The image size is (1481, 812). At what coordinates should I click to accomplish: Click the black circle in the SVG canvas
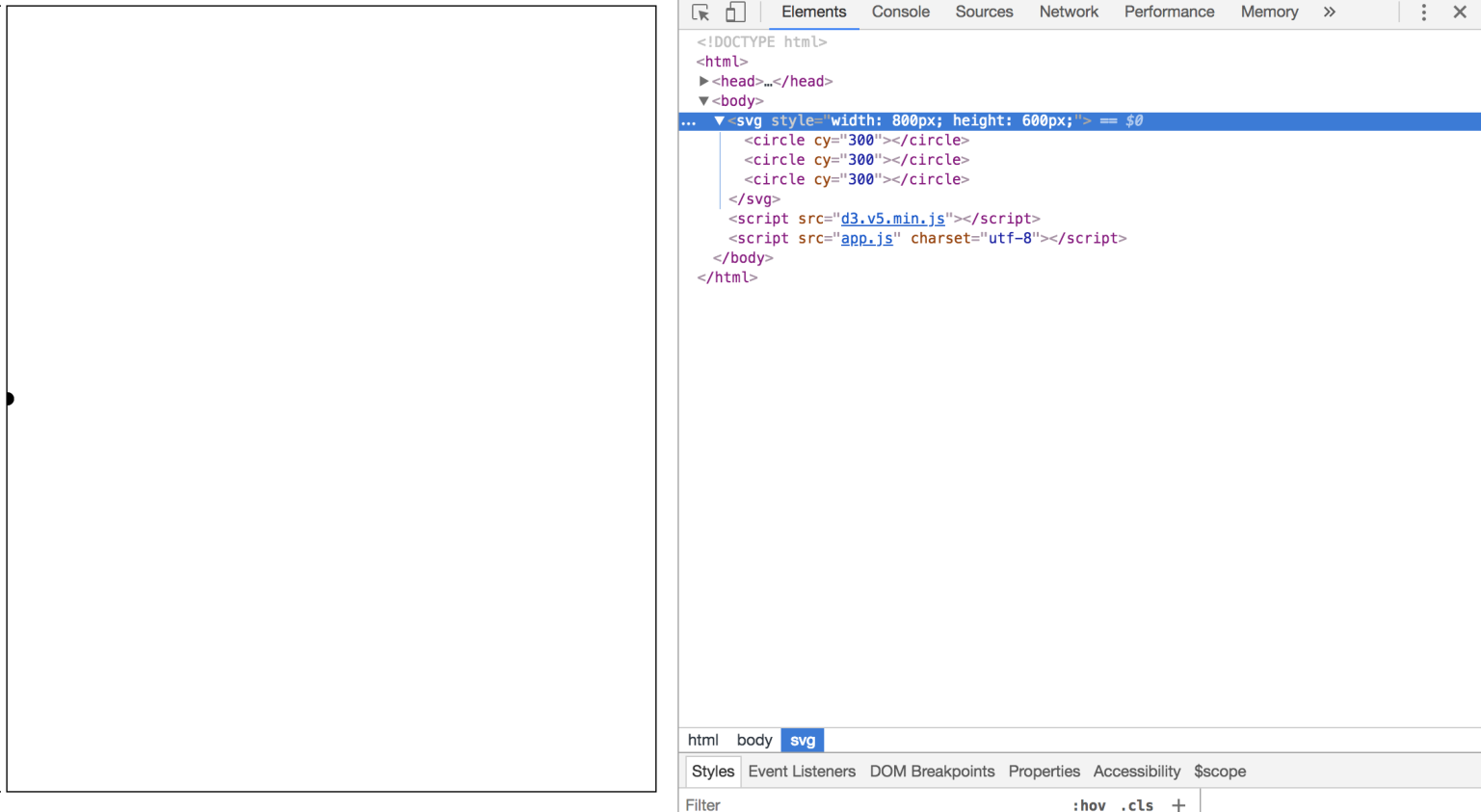point(10,399)
